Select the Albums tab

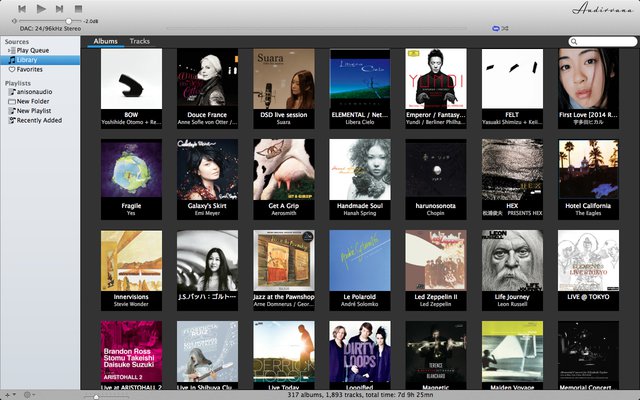click(x=105, y=41)
